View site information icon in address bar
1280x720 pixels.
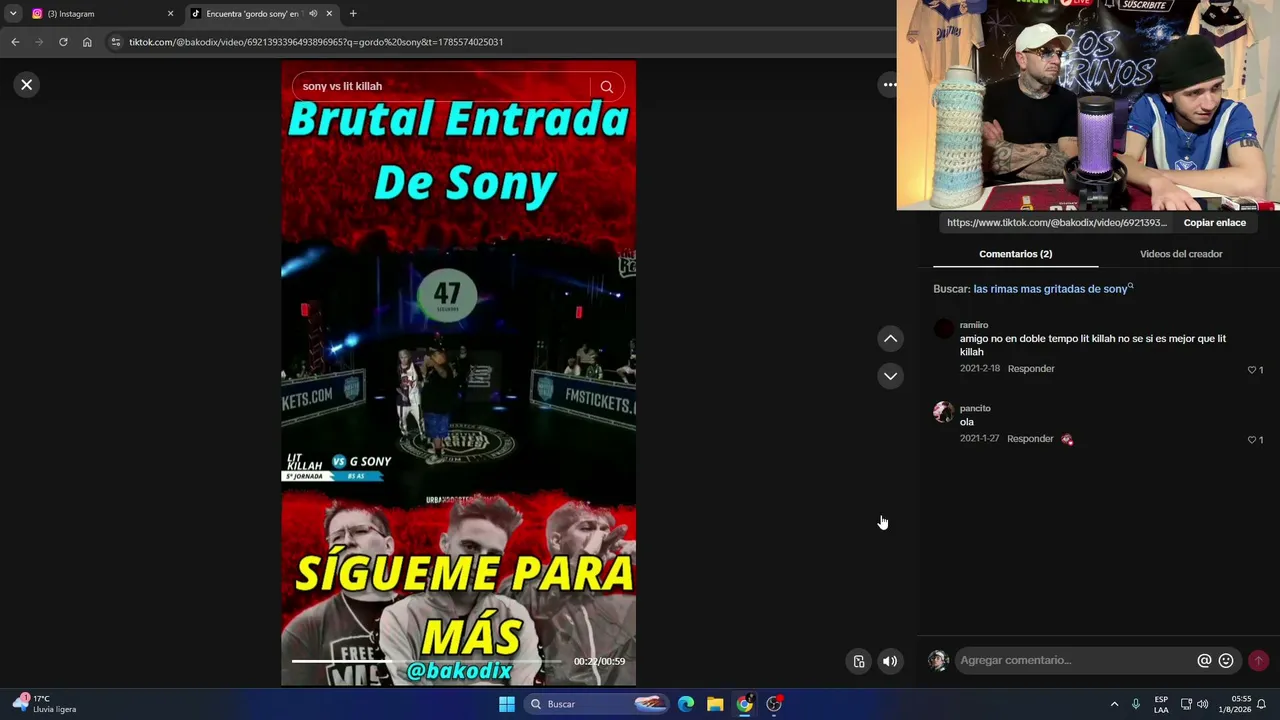tap(116, 42)
